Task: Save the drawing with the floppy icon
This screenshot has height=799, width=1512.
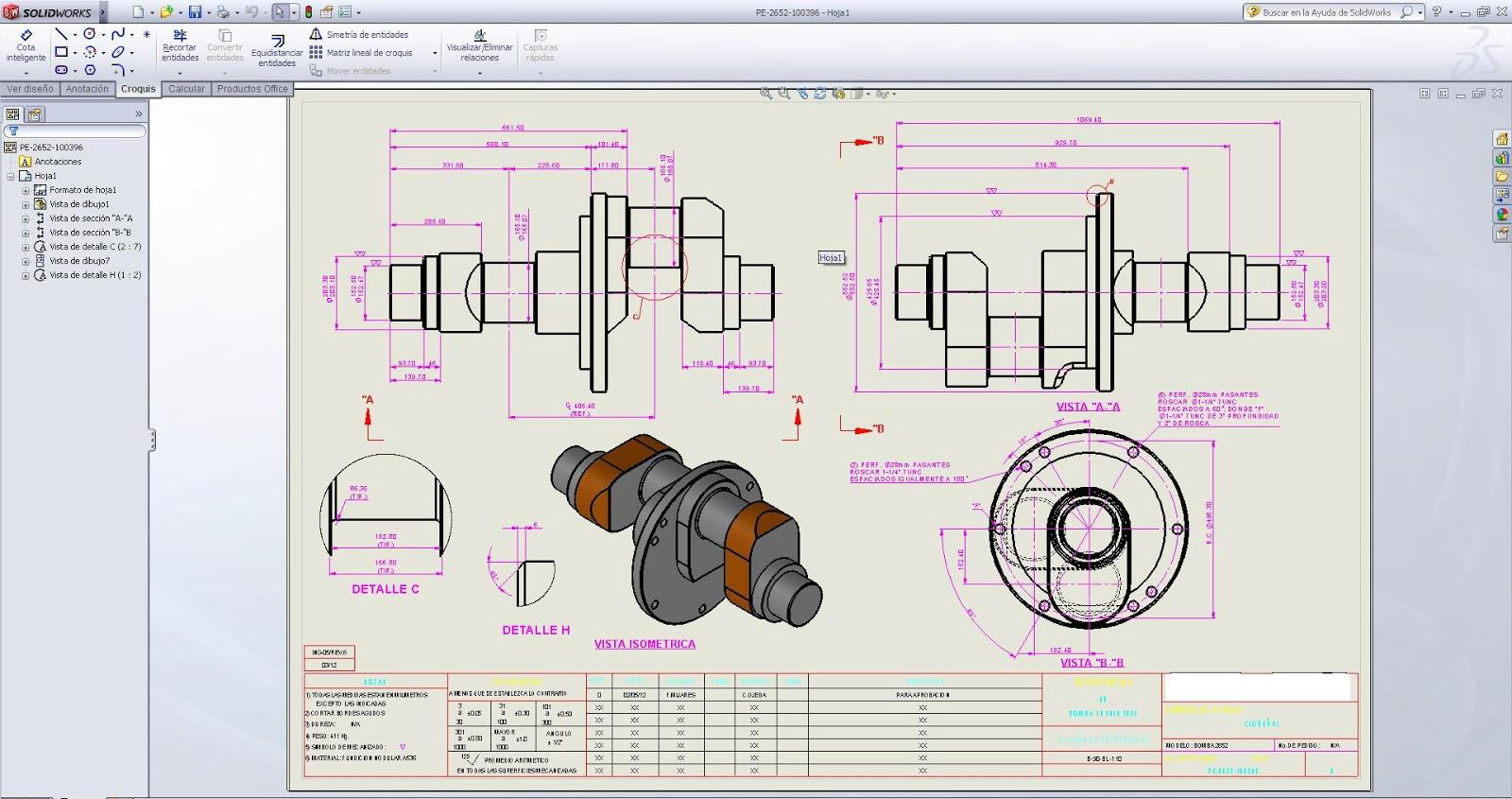Action: click(x=195, y=12)
